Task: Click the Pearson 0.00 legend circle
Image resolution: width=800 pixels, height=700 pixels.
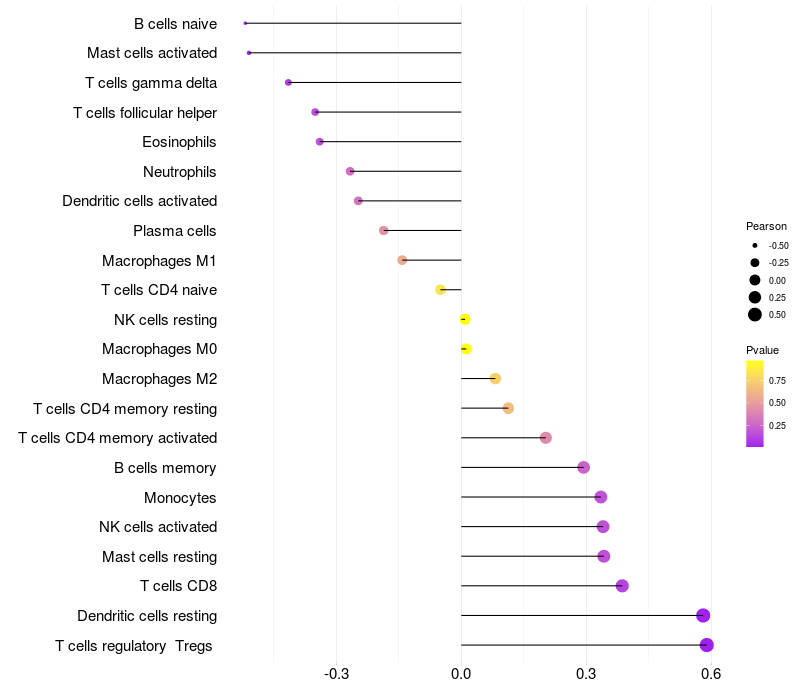Action: coord(755,280)
